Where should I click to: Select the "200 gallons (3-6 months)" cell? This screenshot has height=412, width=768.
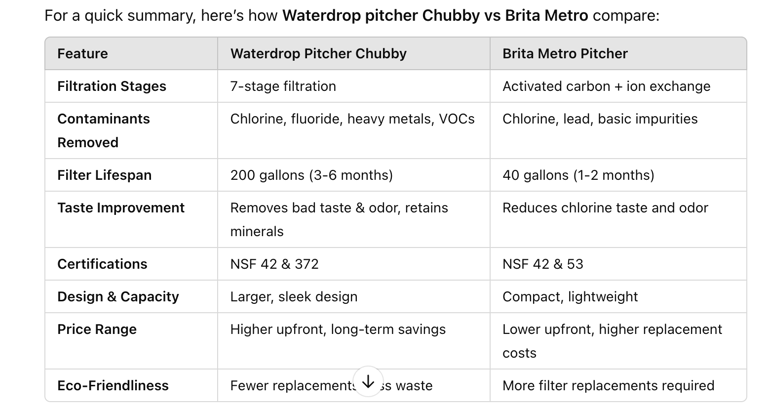311,175
